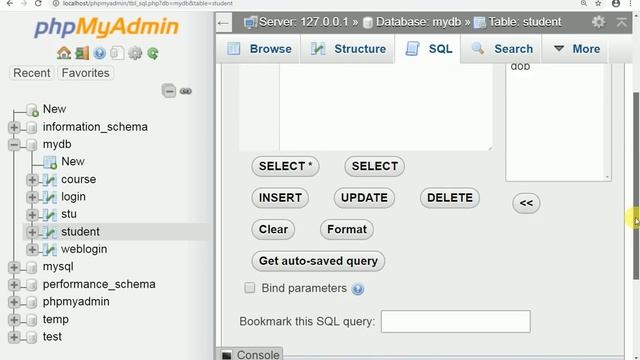Select the SQL tab

tap(428, 49)
